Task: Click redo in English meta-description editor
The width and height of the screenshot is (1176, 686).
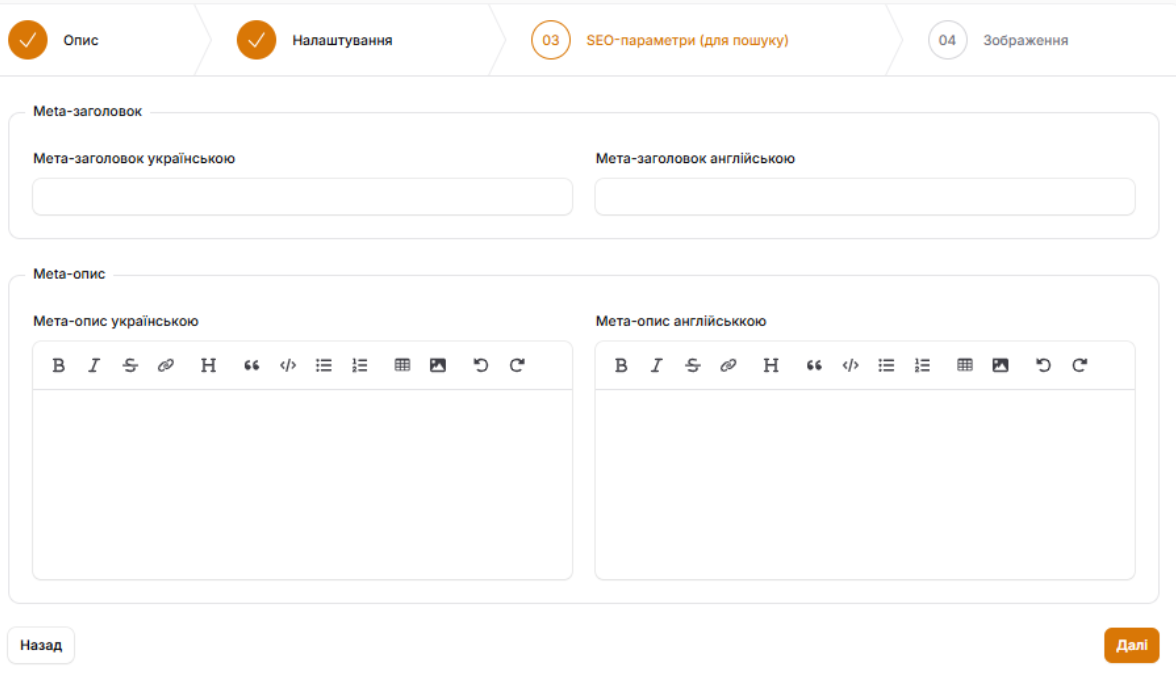Action: click(x=1079, y=366)
